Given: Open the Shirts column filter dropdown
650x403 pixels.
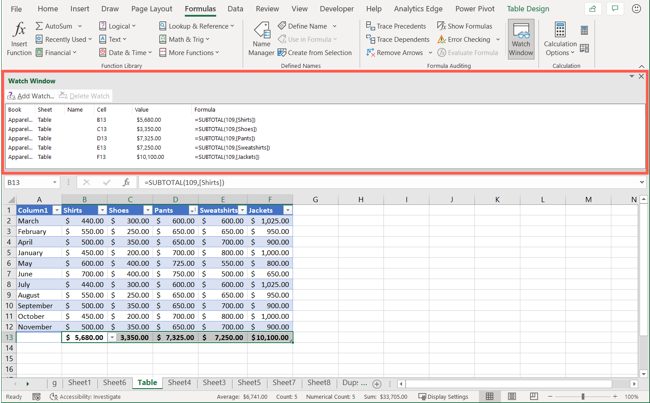Looking at the screenshot, I should point(102,211).
